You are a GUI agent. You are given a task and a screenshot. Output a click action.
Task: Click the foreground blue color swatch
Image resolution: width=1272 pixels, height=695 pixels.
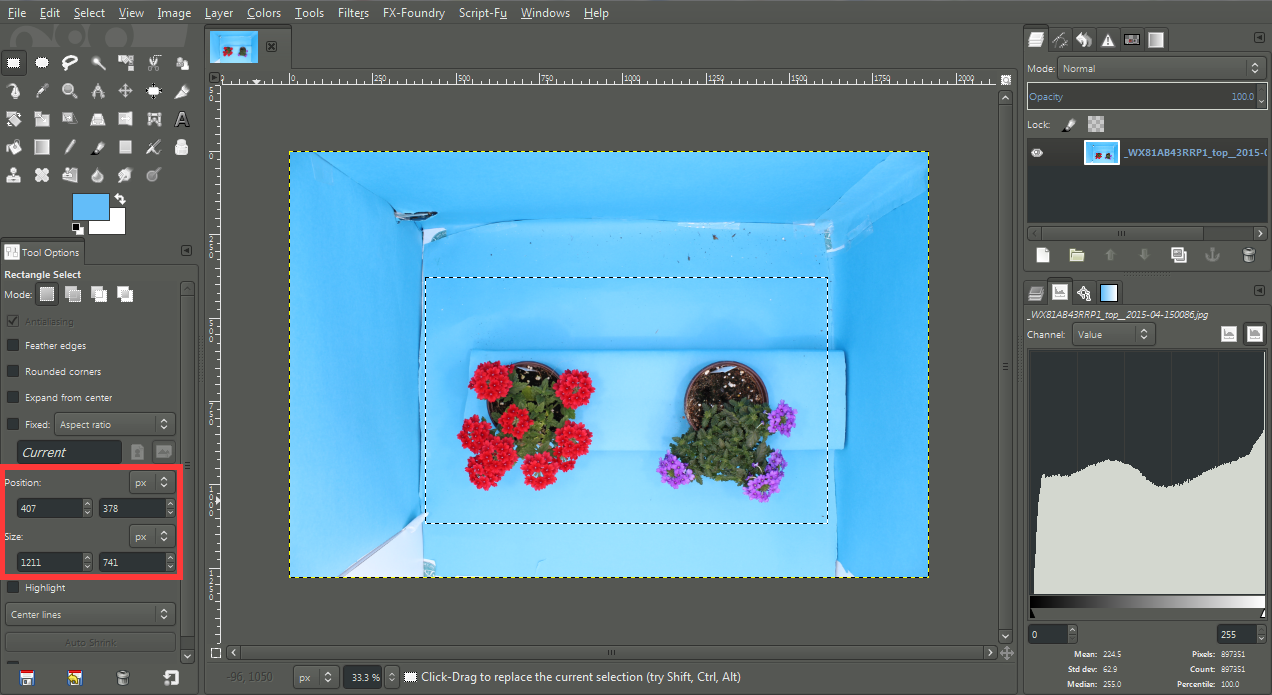pos(90,206)
